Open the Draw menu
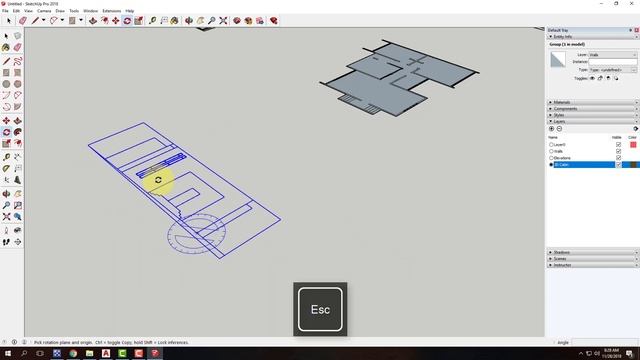Screen dimensions: 640x360 pos(60,11)
